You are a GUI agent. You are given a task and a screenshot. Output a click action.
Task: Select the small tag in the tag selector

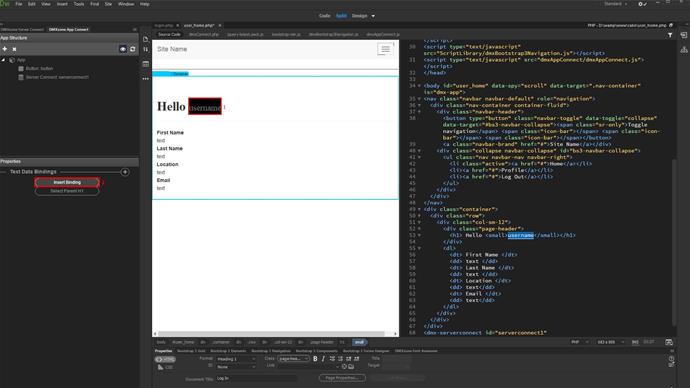pyautogui.click(x=360, y=342)
